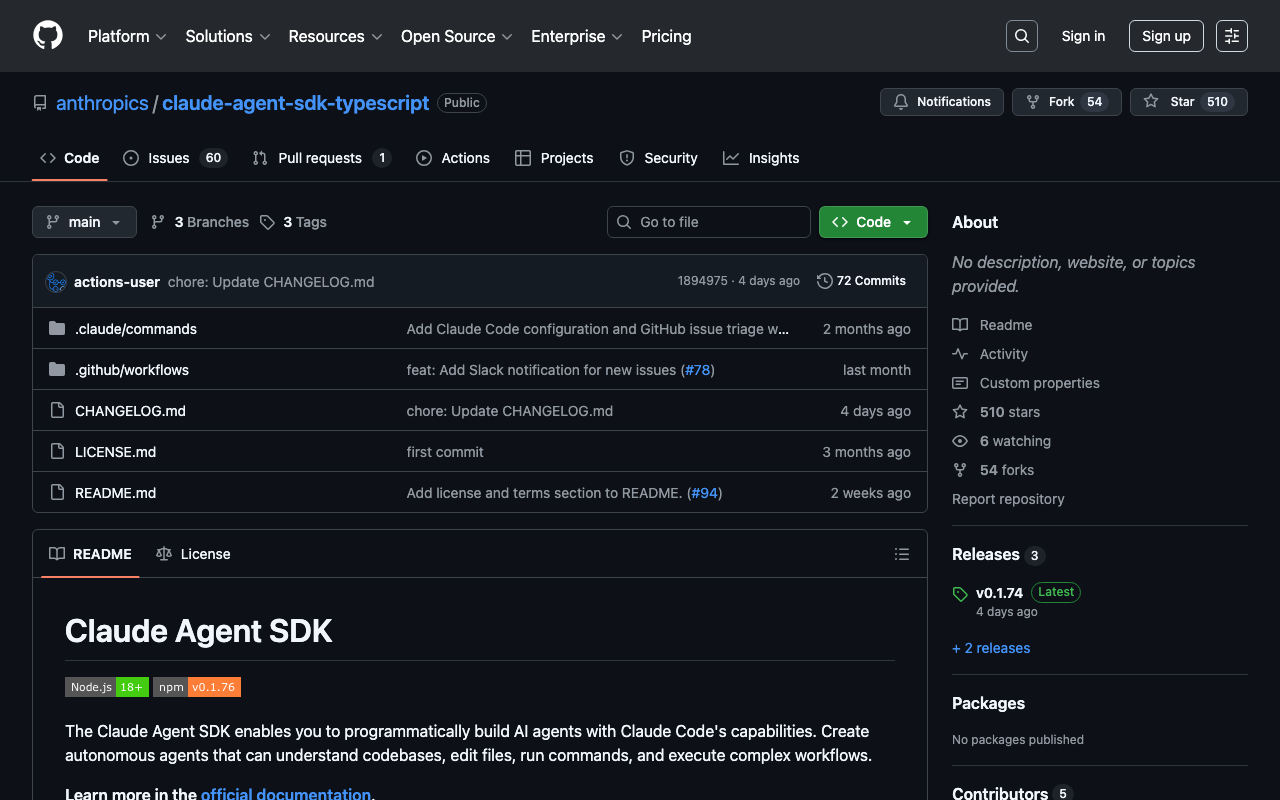
Task: Expand the main branch dropdown
Action: pos(84,222)
